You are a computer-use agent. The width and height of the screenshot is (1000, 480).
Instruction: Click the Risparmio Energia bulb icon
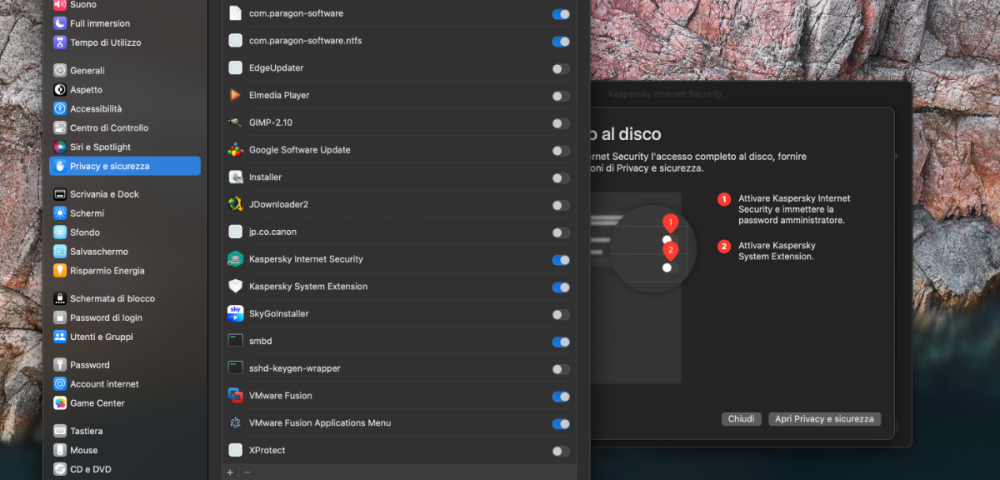point(60,271)
